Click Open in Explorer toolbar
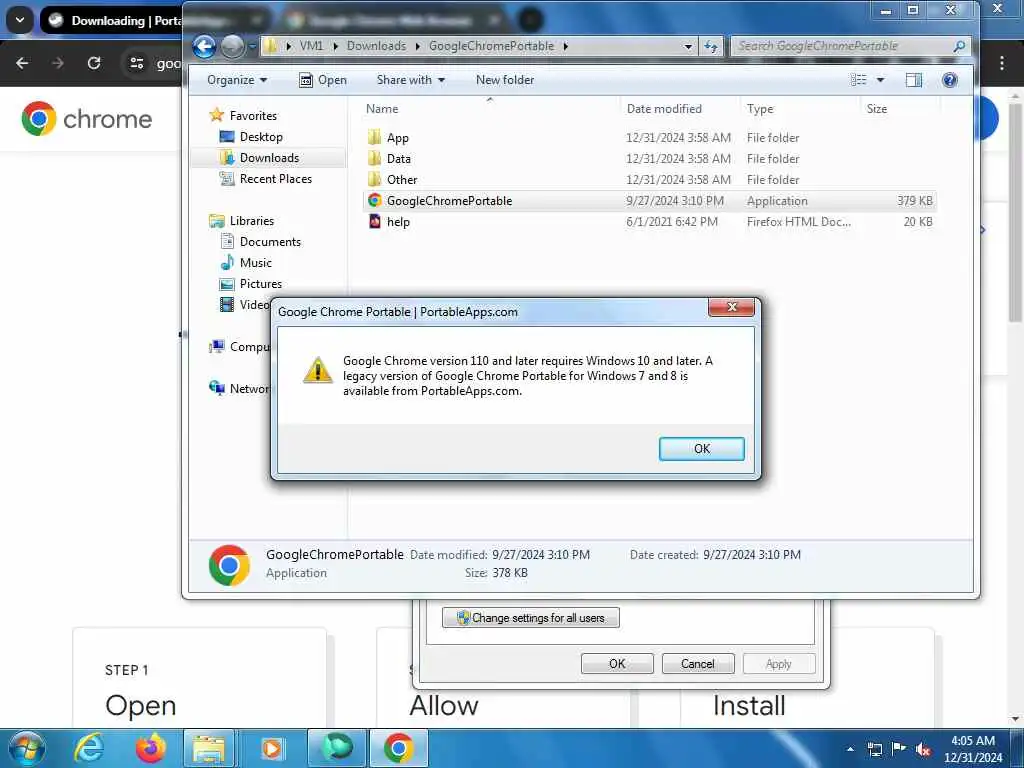Screen dimensions: 1024x768 point(323,80)
